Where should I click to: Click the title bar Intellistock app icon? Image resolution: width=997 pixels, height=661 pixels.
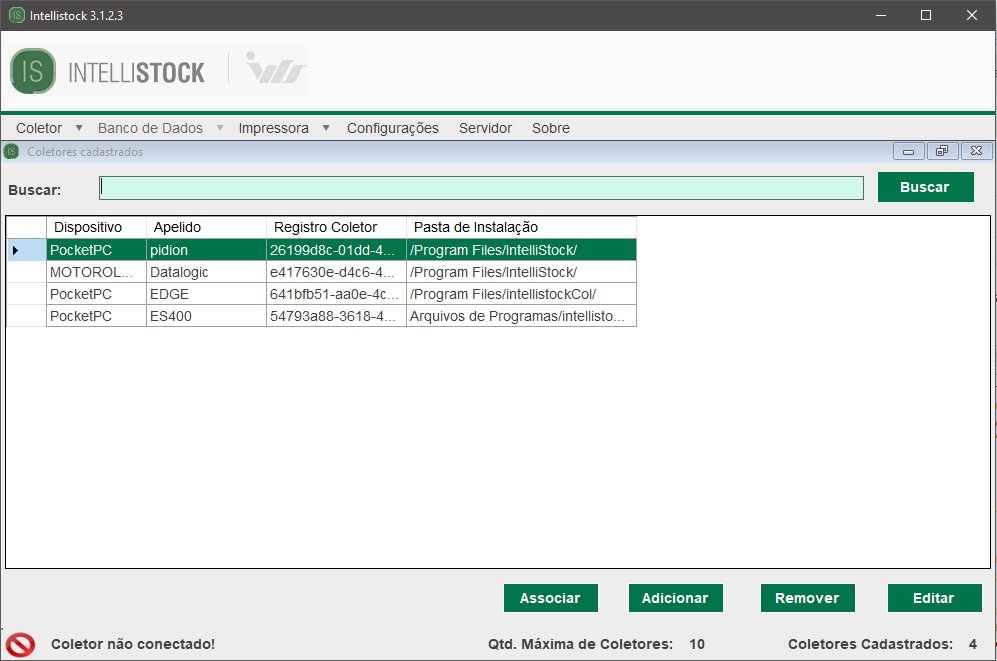click(x=16, y=16)
